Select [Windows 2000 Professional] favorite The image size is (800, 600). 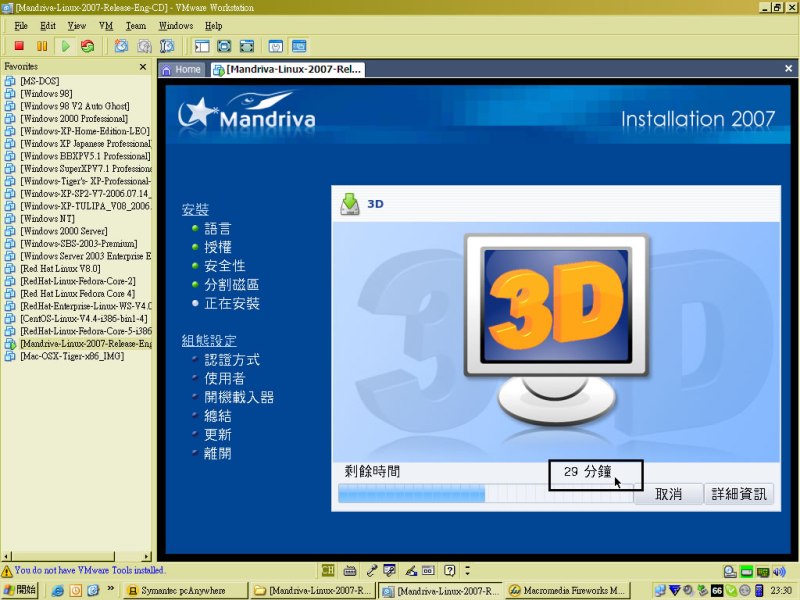[x=74, y=118]
